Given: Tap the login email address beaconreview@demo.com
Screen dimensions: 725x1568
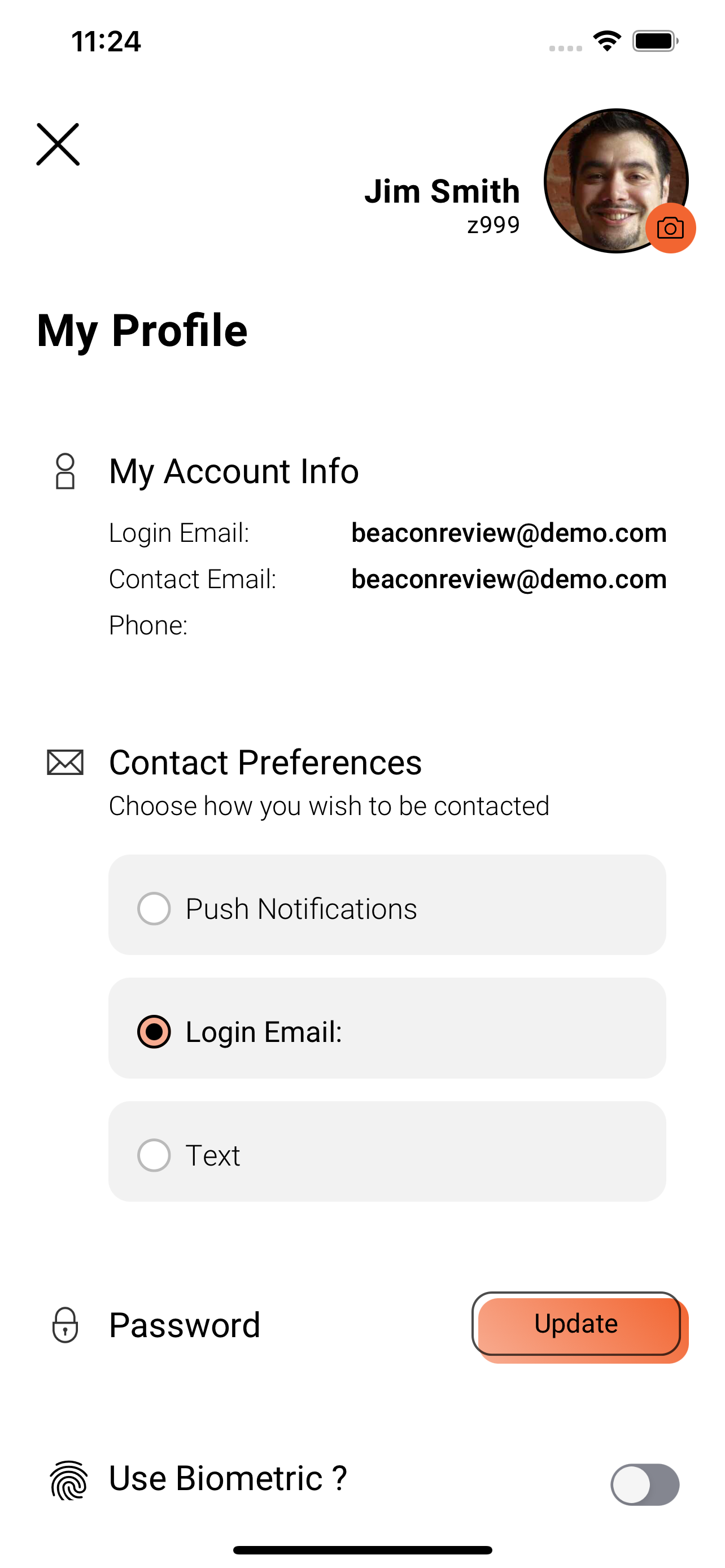Looking at the screenshot, I should click(x=509, y=533).
